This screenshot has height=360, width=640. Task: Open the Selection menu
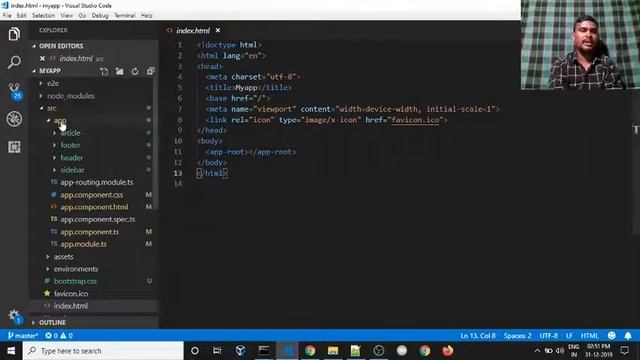click(x=43, y=16)
